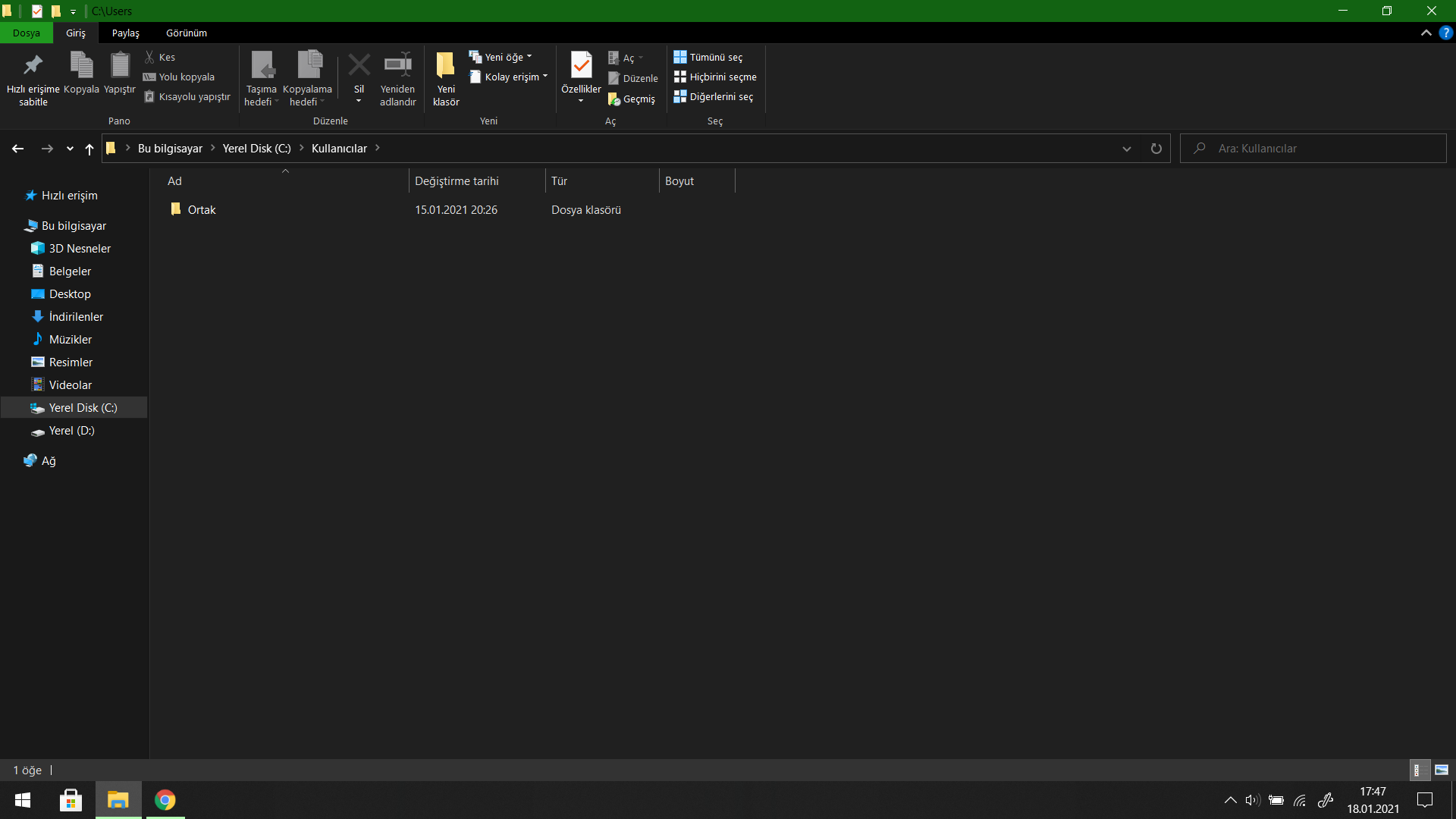
Task: Switch to details view in status bar
Action: (1418, 770)
